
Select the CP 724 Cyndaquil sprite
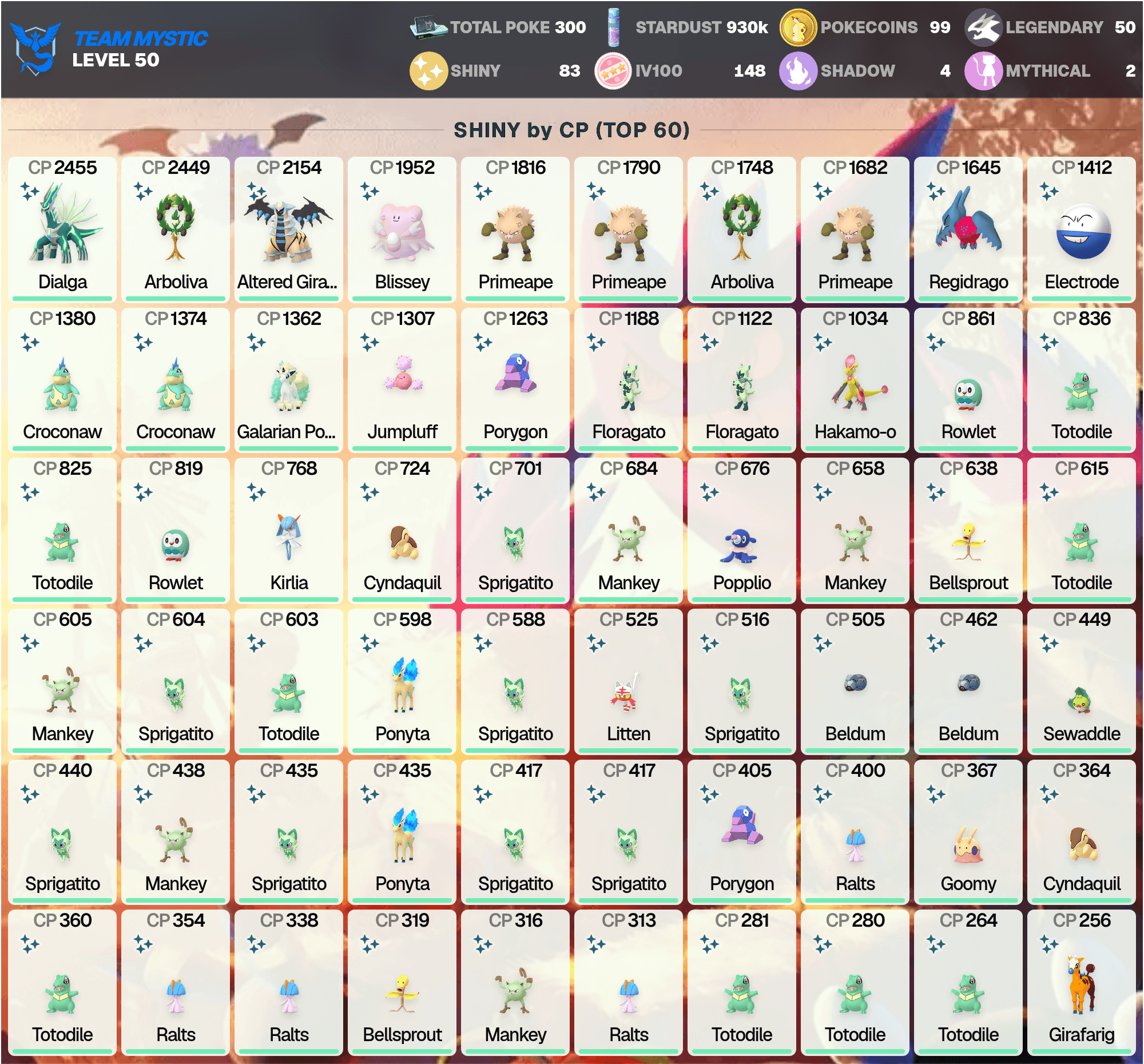404,542
